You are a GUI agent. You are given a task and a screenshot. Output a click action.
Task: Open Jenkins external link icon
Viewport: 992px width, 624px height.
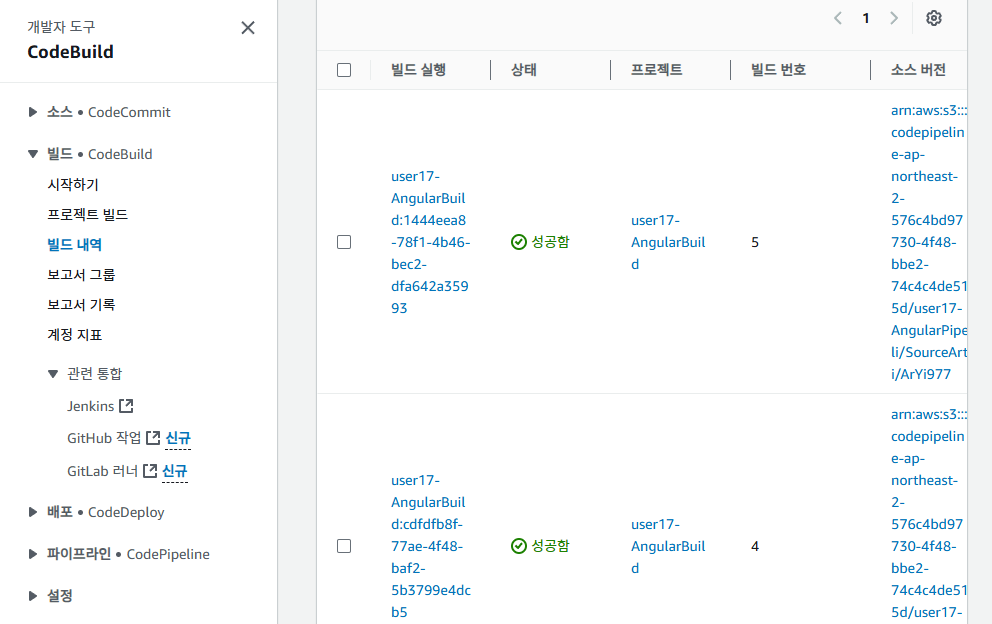click(x=127, y=406)
